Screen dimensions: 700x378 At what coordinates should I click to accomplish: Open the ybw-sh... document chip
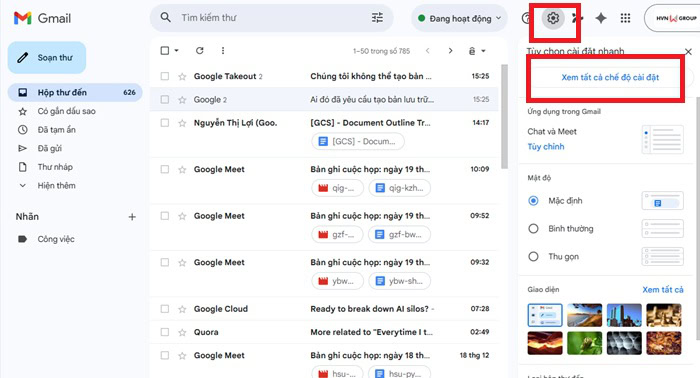tap(400, 281)
